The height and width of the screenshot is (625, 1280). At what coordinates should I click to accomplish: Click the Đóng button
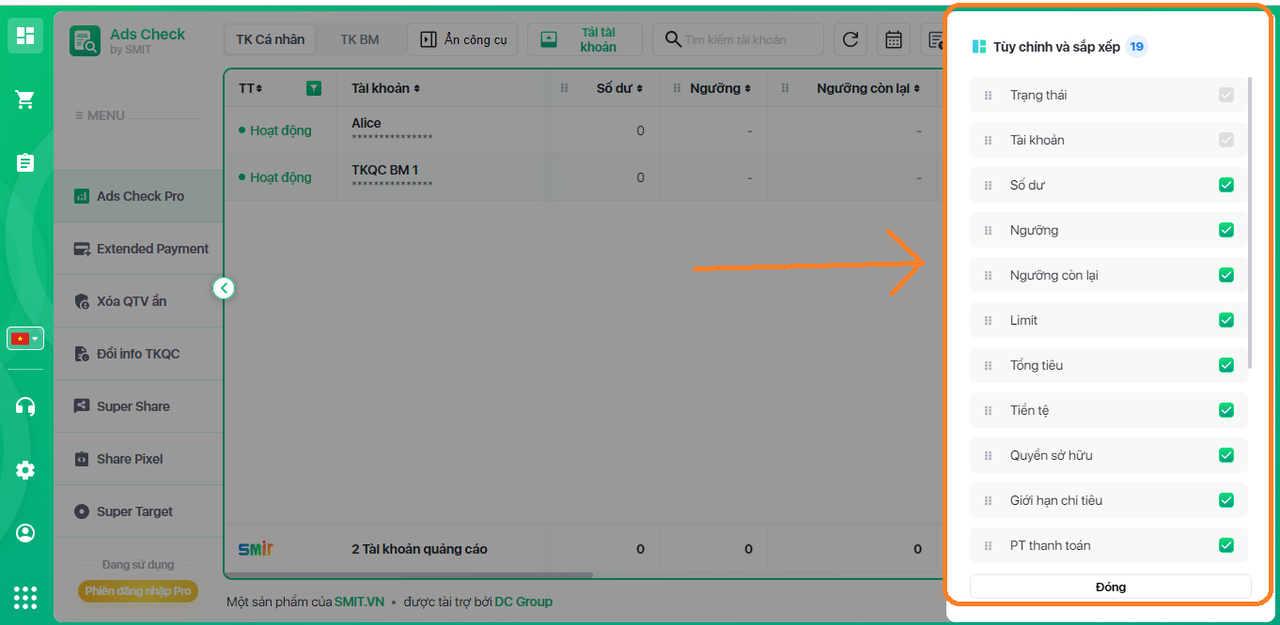1110,587
